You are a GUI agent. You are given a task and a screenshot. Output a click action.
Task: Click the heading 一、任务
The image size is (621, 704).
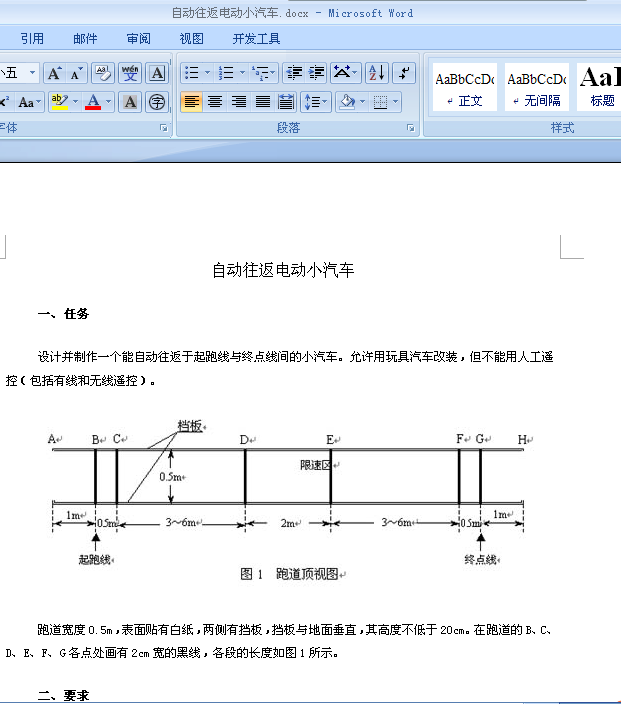point(63,314)
